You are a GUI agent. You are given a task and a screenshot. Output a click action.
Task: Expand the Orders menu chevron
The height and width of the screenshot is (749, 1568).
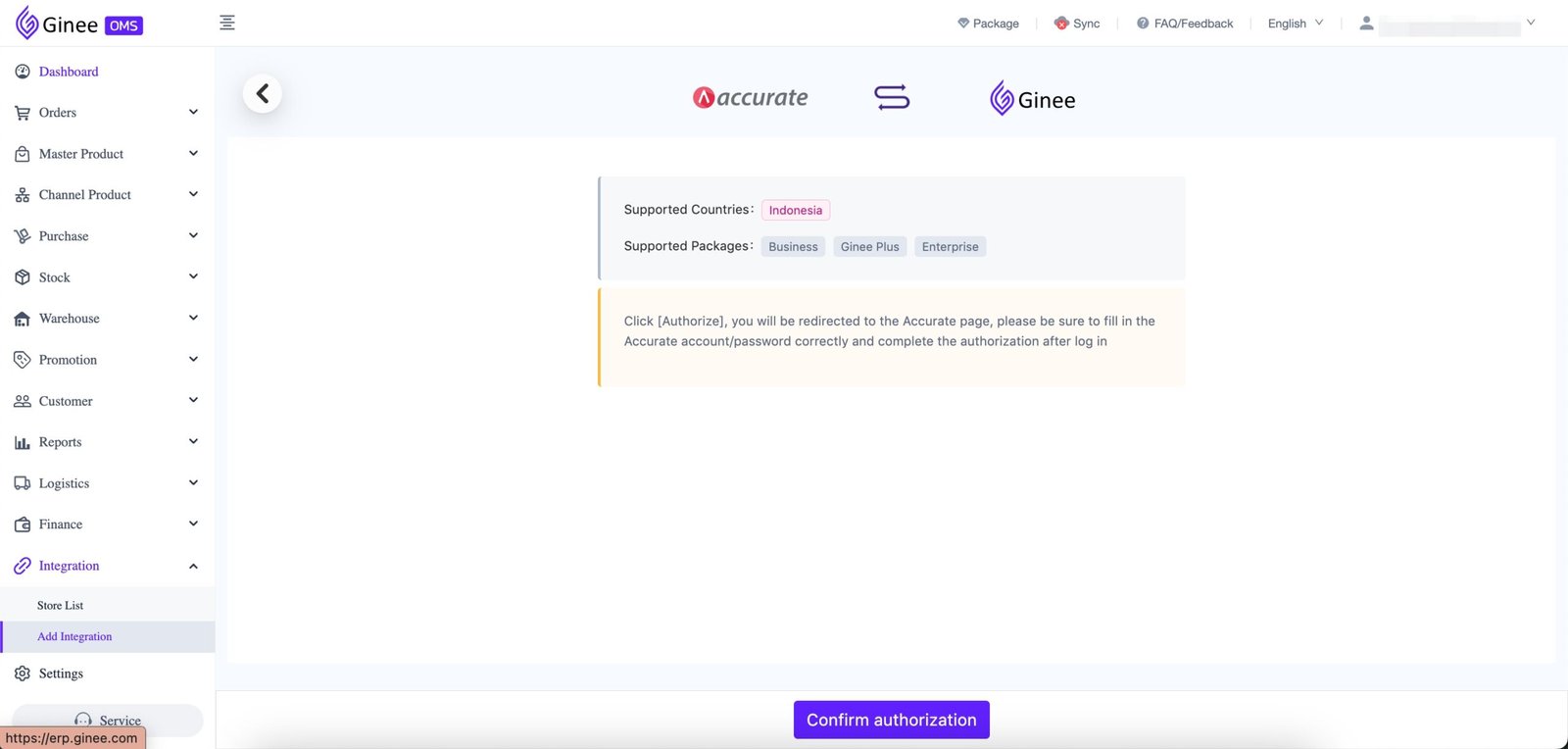coord(193,113)
